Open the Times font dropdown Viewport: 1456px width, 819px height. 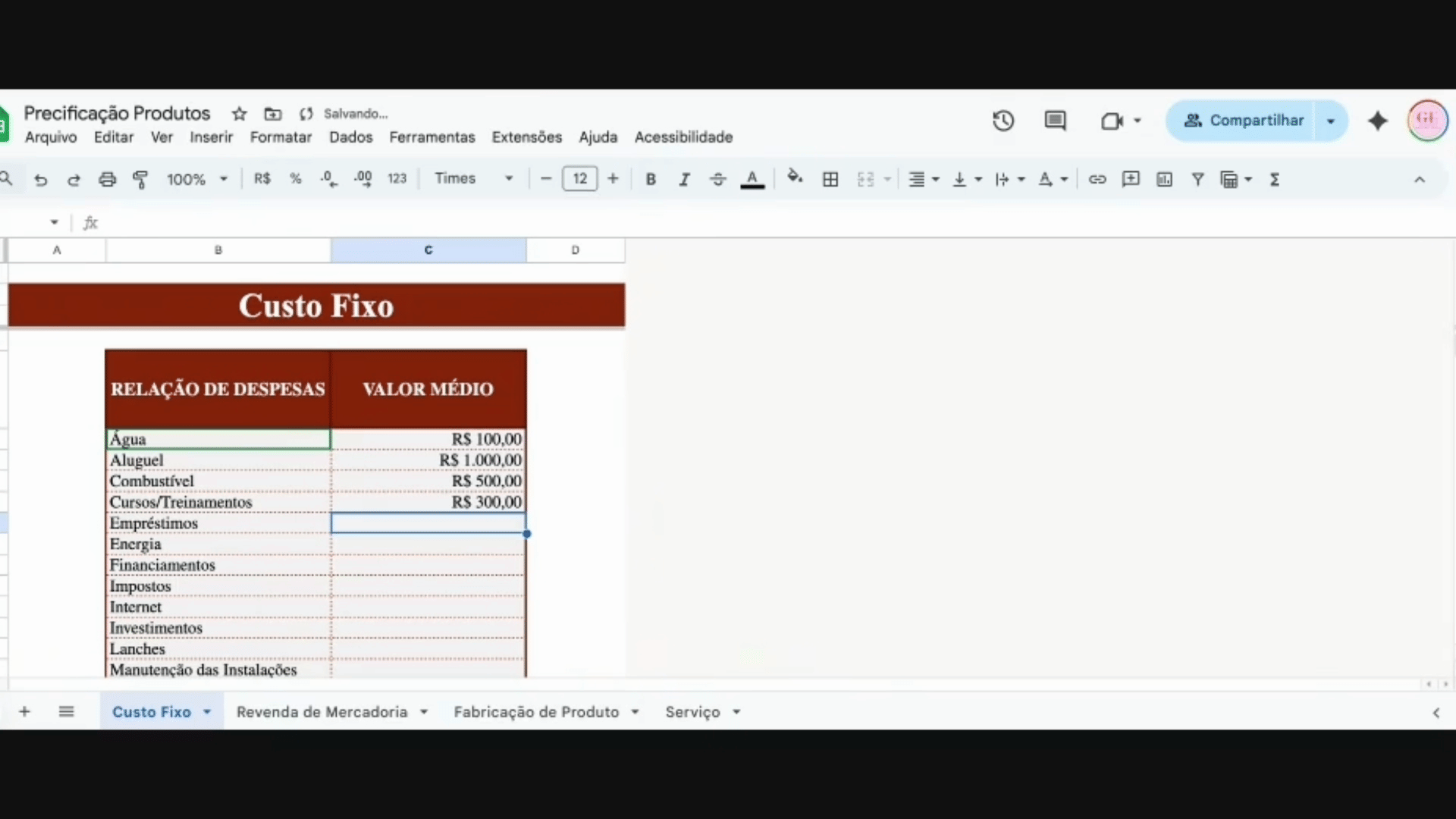point(473,179)
